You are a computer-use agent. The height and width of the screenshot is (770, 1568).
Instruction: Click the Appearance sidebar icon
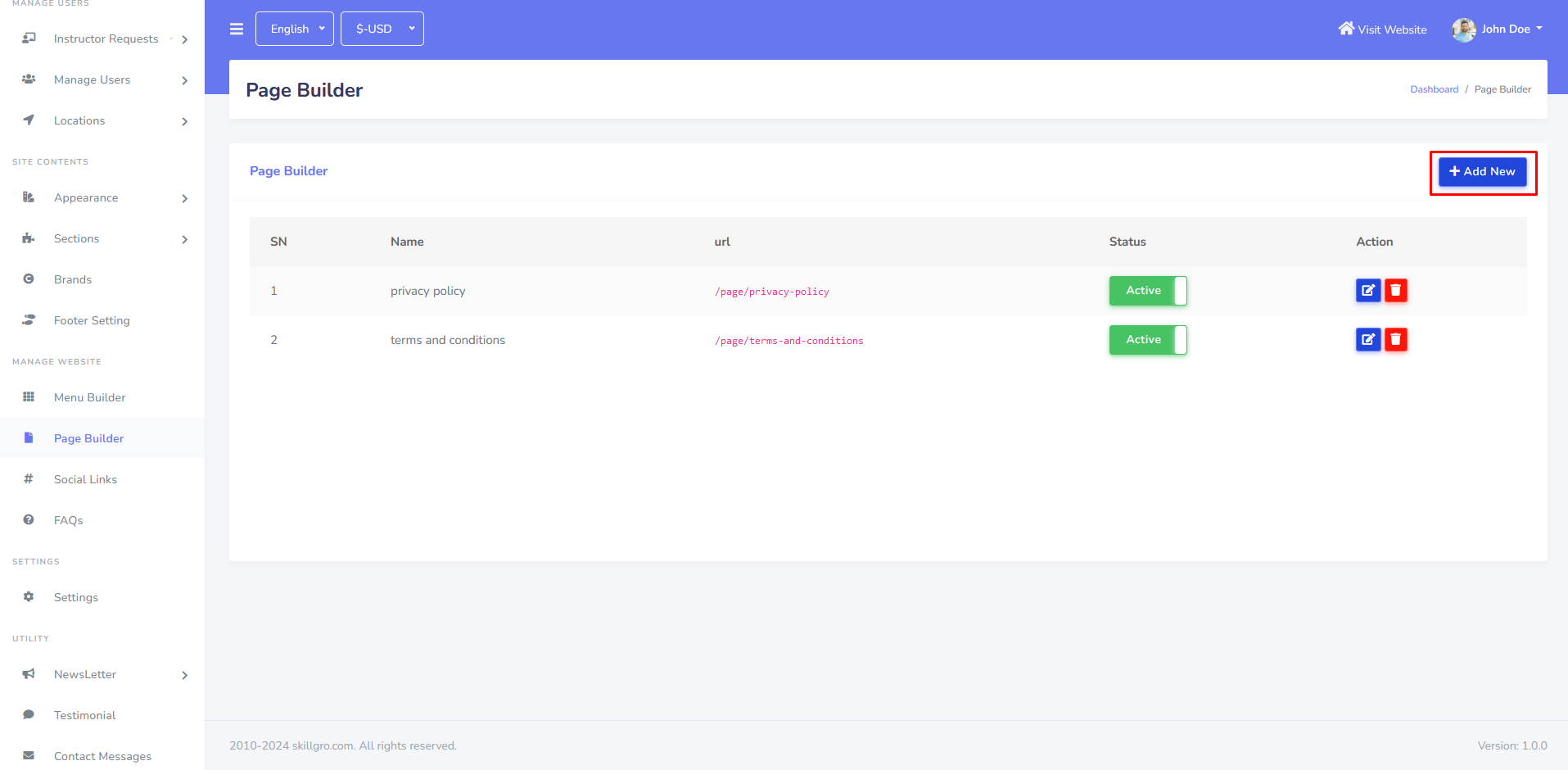pos(29,197)
